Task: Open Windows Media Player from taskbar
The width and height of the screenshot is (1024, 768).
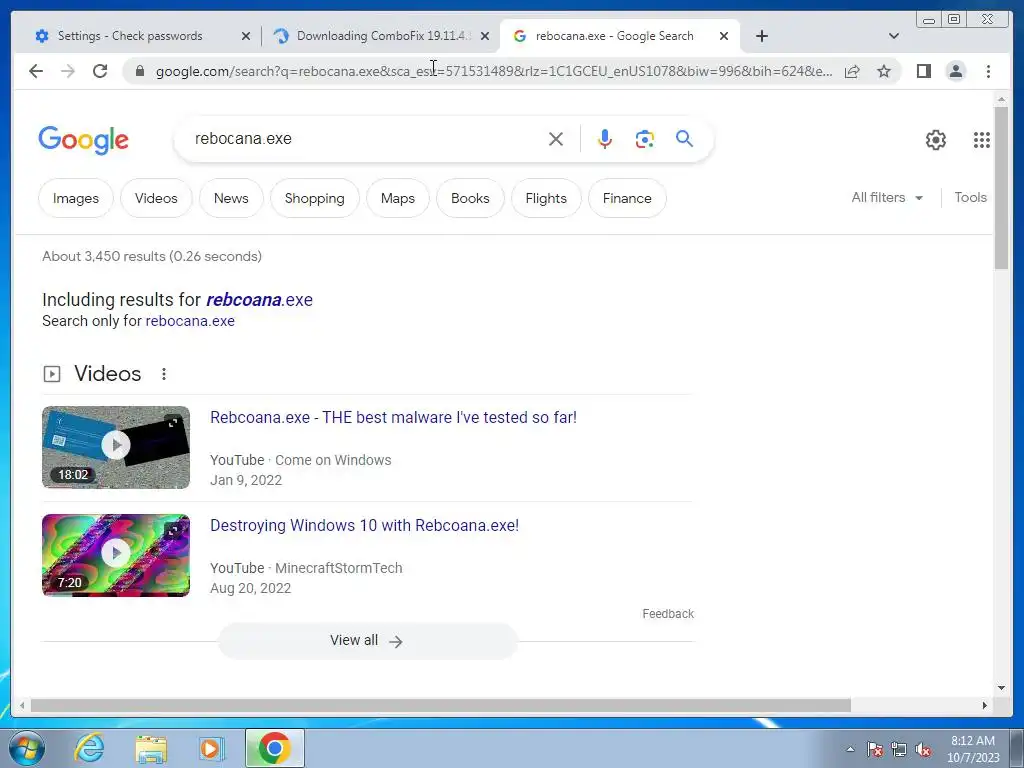Action: click(211, 748)
